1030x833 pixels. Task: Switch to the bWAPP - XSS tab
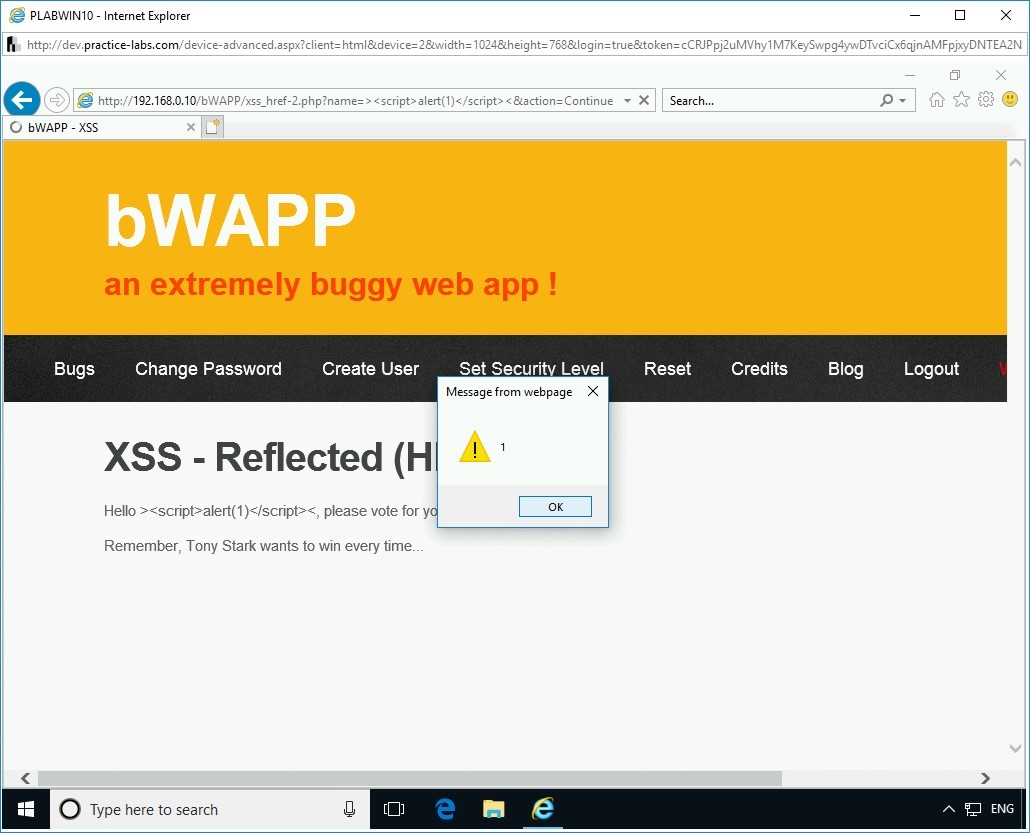[x=100, y=127]
